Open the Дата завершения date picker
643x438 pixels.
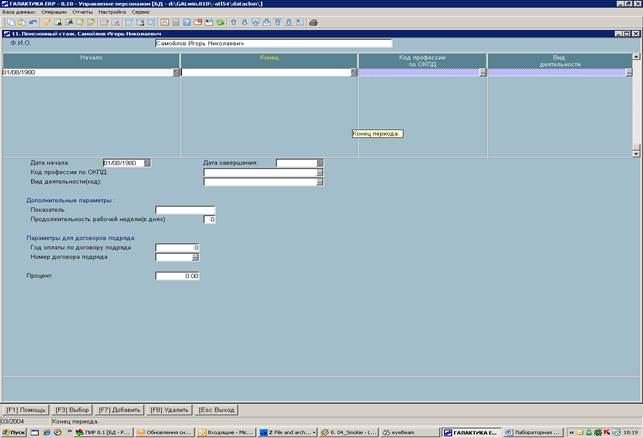pyautogui.click(x=320, y=162)
